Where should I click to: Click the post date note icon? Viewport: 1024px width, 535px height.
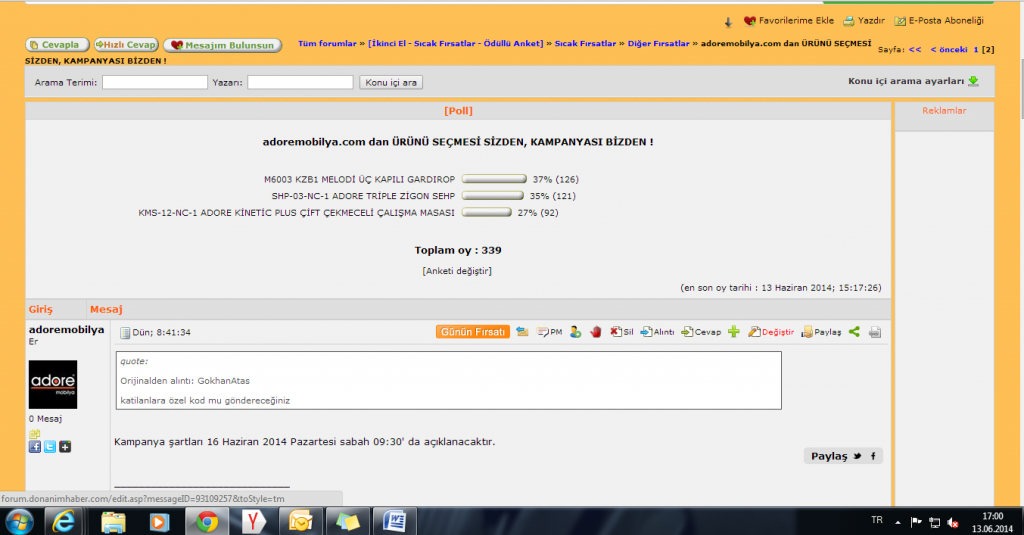[x=125, y=333]
